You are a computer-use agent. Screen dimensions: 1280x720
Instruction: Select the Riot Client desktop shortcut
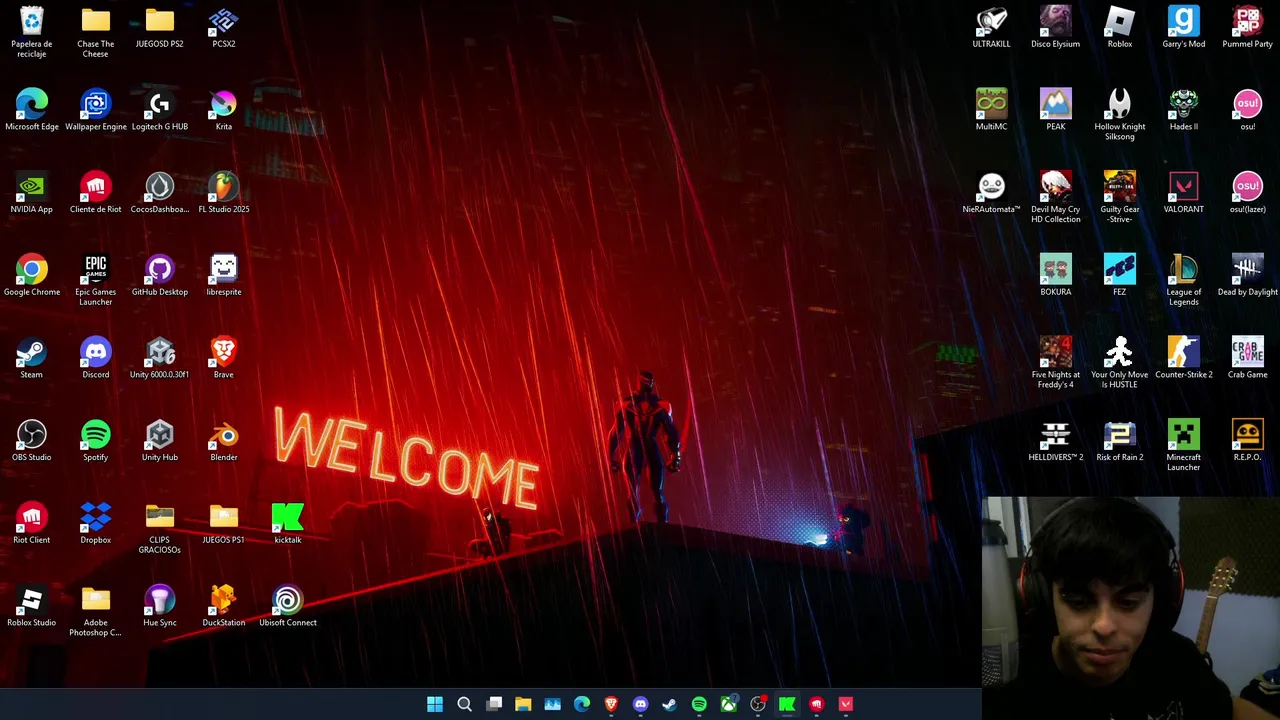tap(32, 524)
